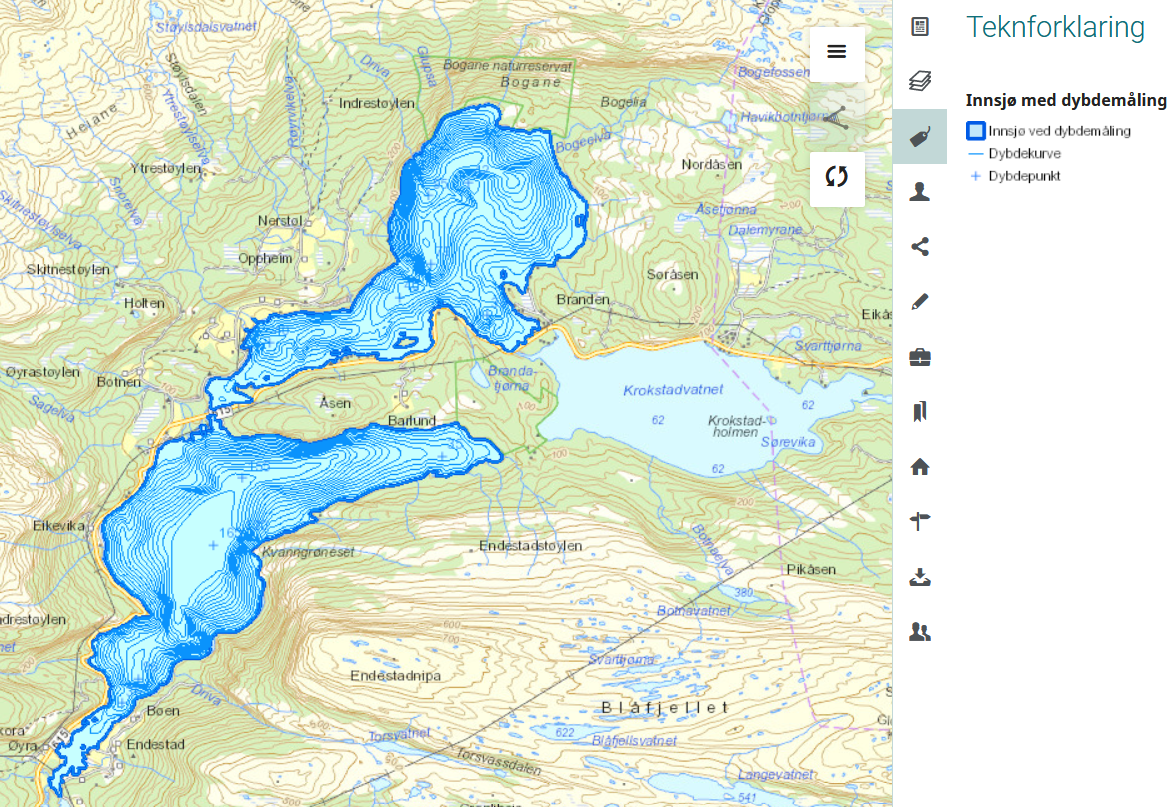Click the 'Dybdepunkt' legend entry
1176x807 pixels.
[x=1024, y=176]
